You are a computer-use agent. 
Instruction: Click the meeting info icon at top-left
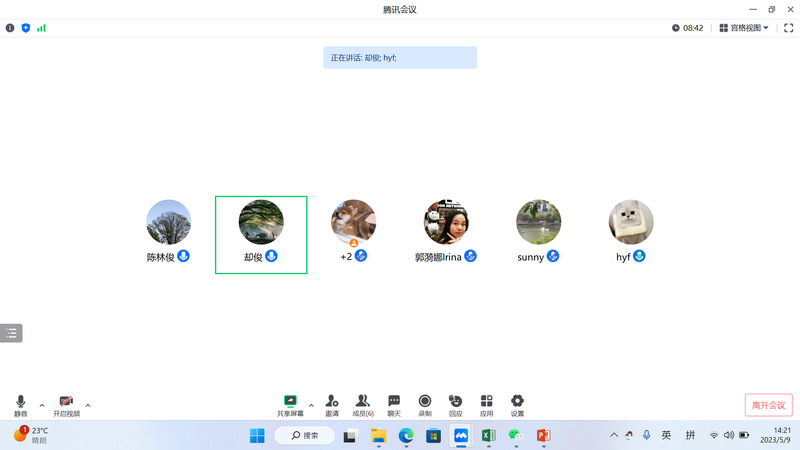point(10,28)
